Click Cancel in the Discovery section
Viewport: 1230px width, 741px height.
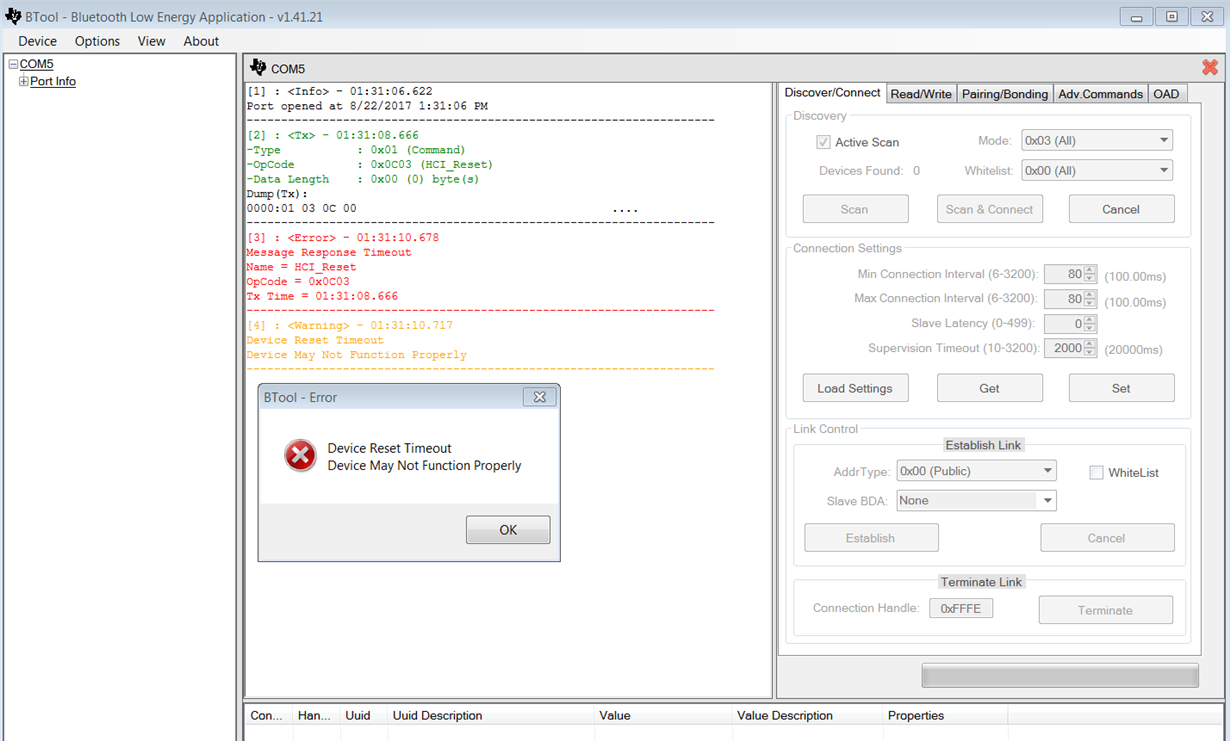pyautogui.click(x=1121, y=209)
